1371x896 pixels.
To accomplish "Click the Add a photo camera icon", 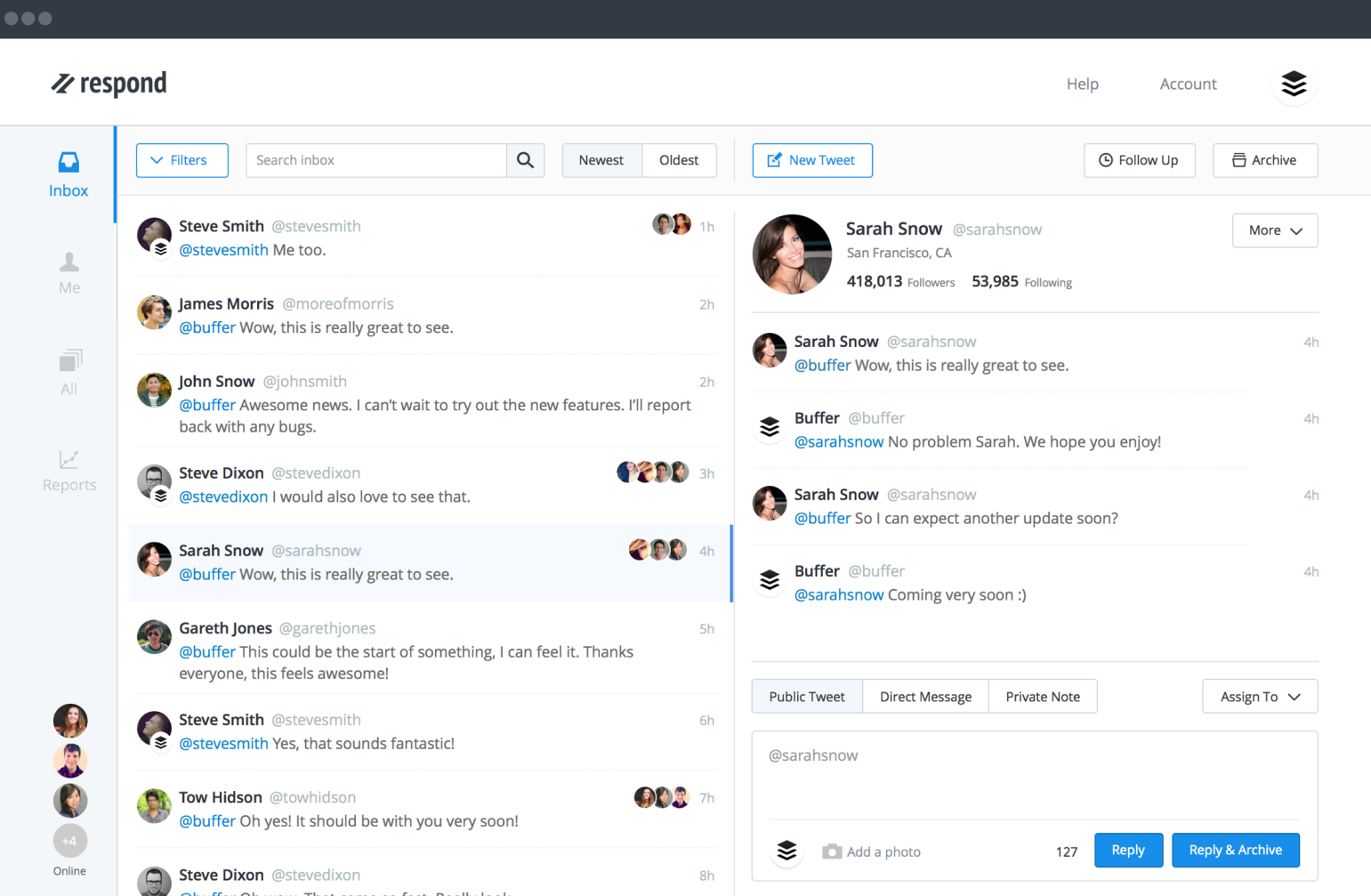I will click(x=831, y=852).
